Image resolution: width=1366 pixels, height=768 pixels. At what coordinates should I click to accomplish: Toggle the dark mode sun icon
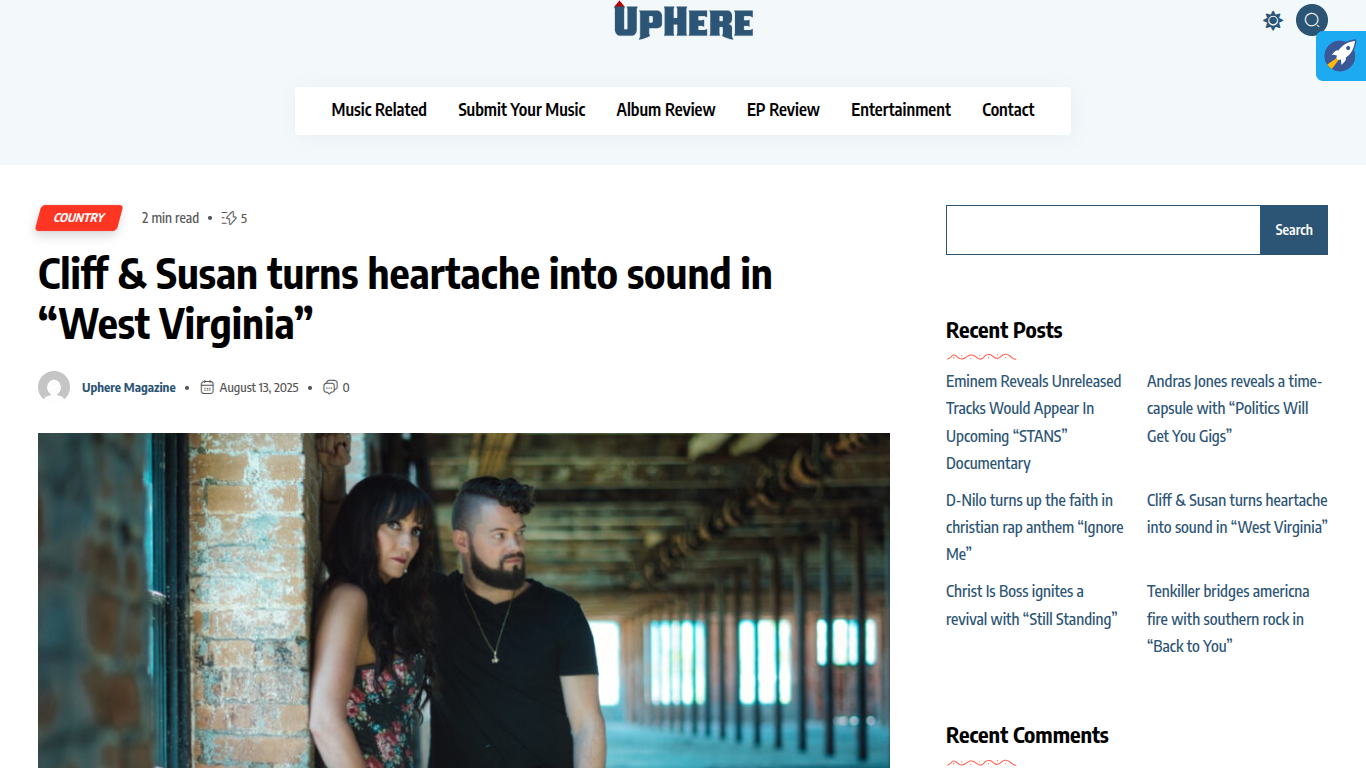(x=1273, y=20)
